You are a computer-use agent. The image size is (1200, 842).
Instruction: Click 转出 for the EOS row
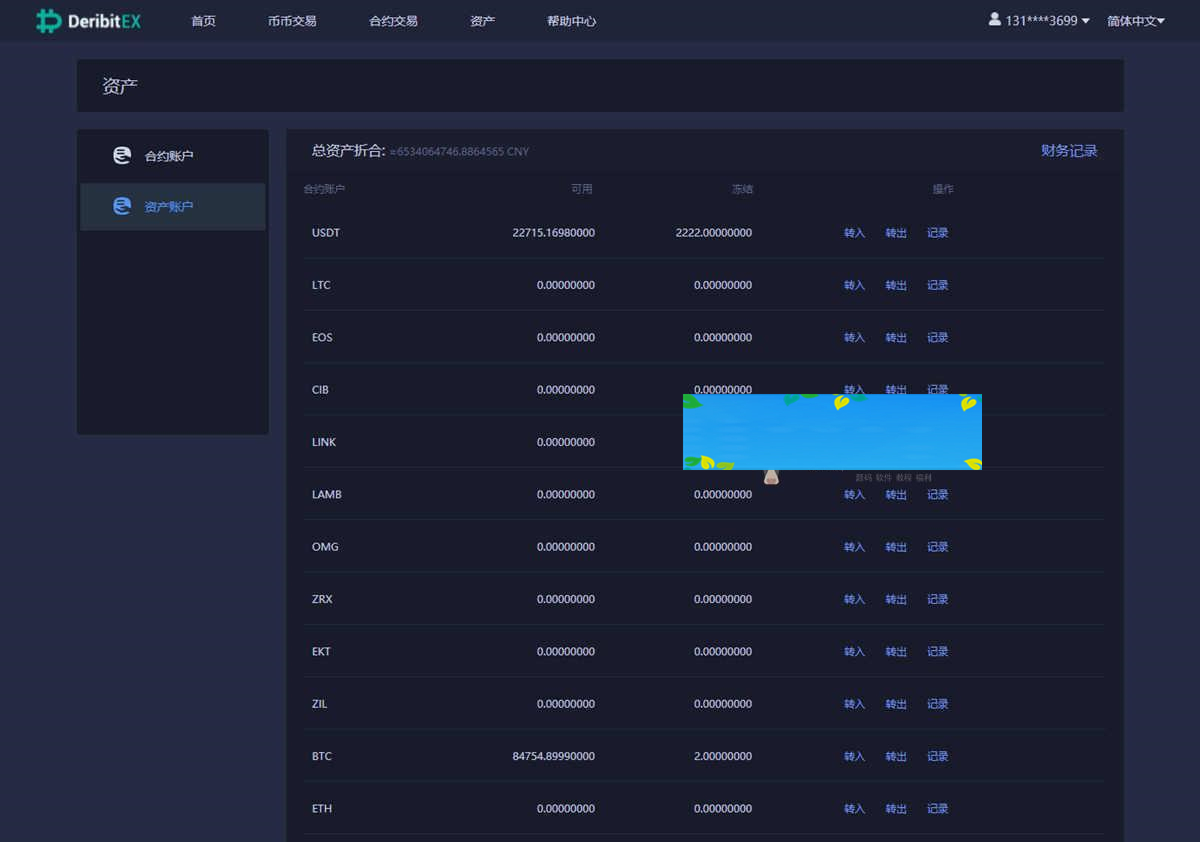(896, 338)
